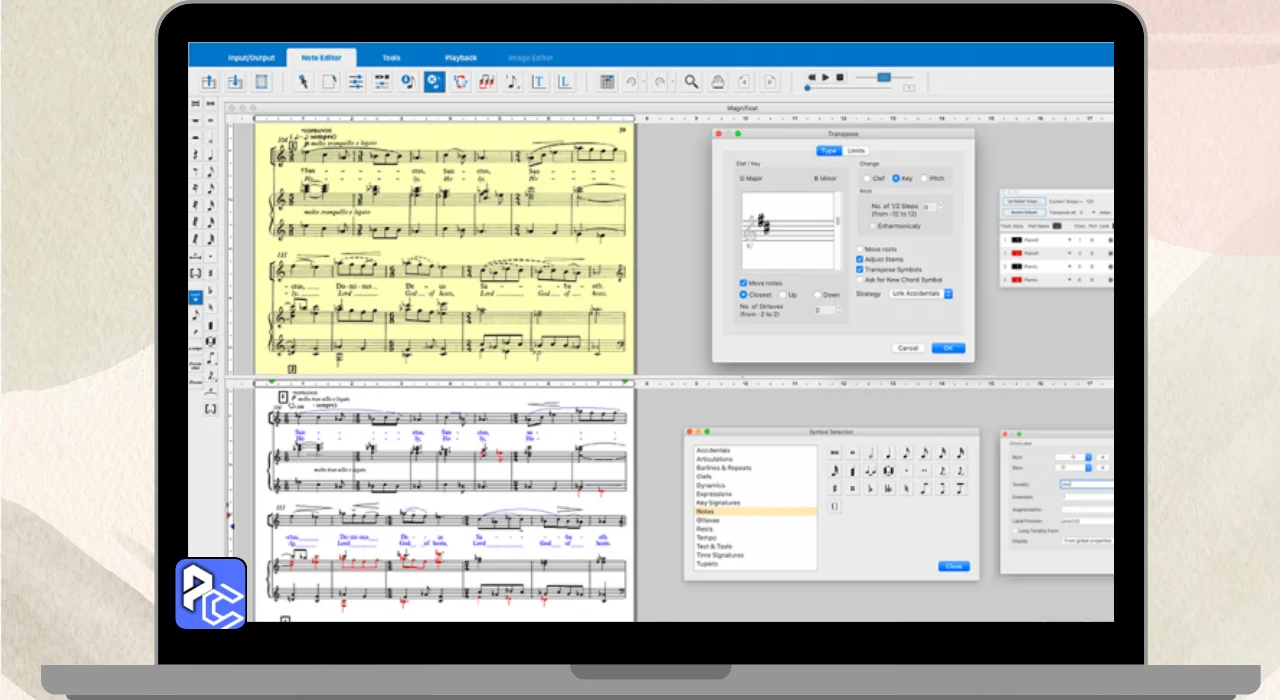Image resolution: width=1280 pixels, height=700 pixels.
Task: Uncheck the Adjust Stems checkbox
Action: click(x=860, y=259)
